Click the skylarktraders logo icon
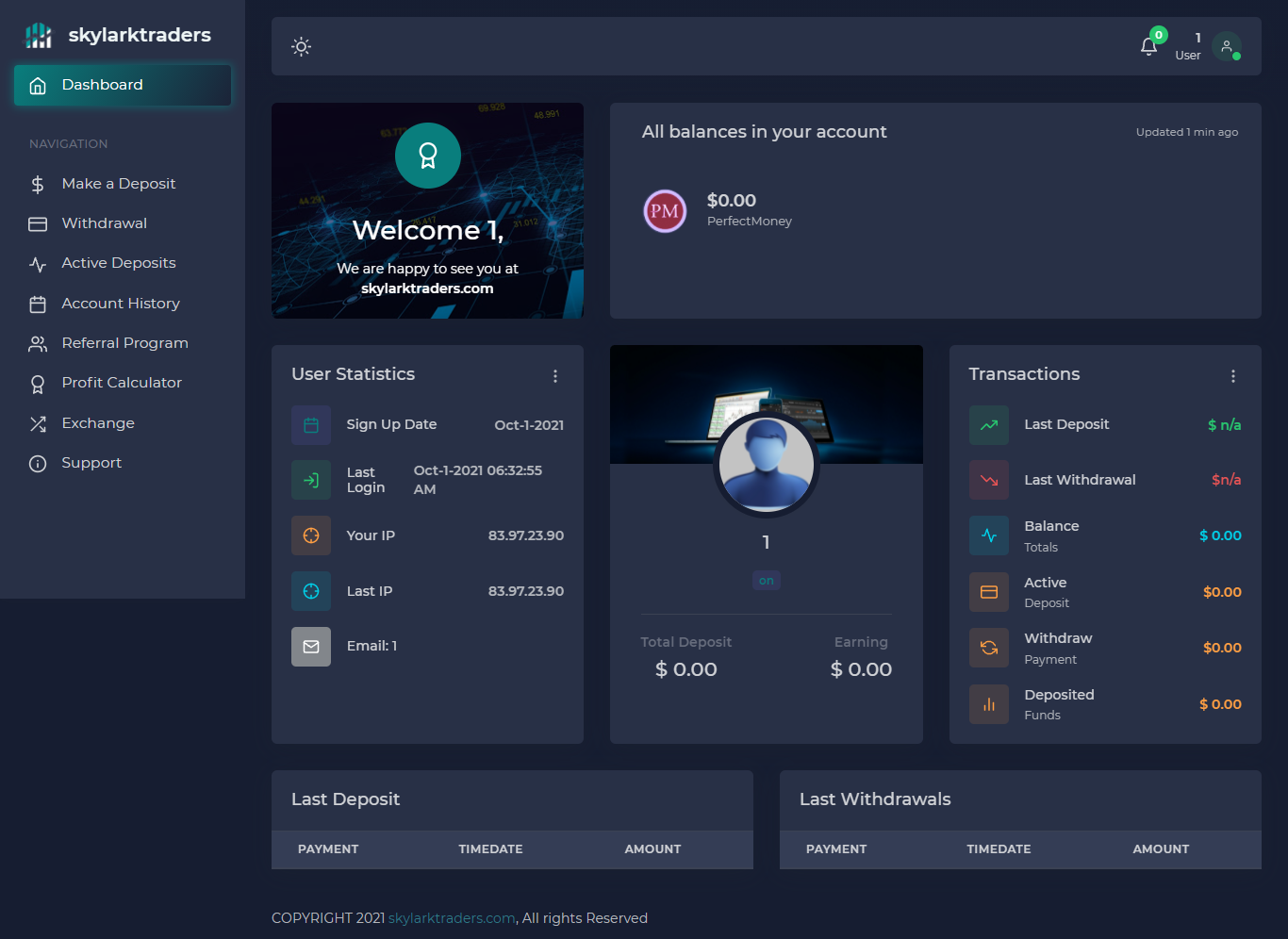The width and height of the screenshot is (1288, 939). tap(39, 36)
